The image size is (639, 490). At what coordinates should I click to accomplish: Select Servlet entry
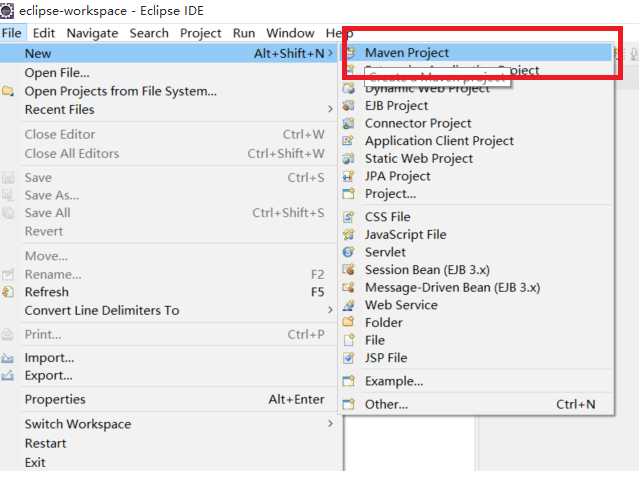(x=477, y=252)
